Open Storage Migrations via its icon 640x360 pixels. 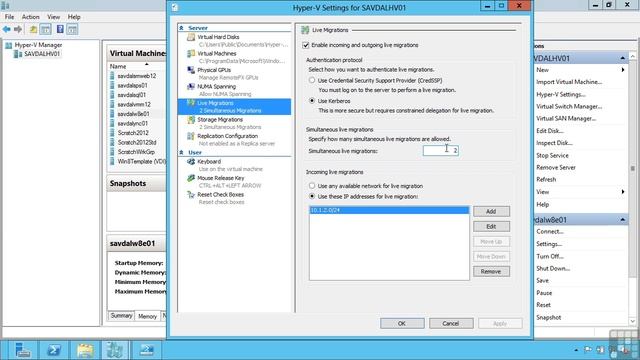coord(191,120)
